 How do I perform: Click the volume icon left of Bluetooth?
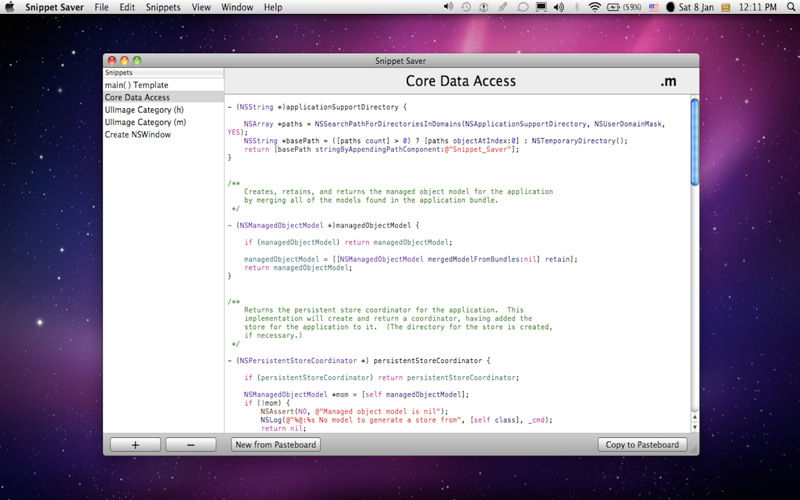click(559, 7)
